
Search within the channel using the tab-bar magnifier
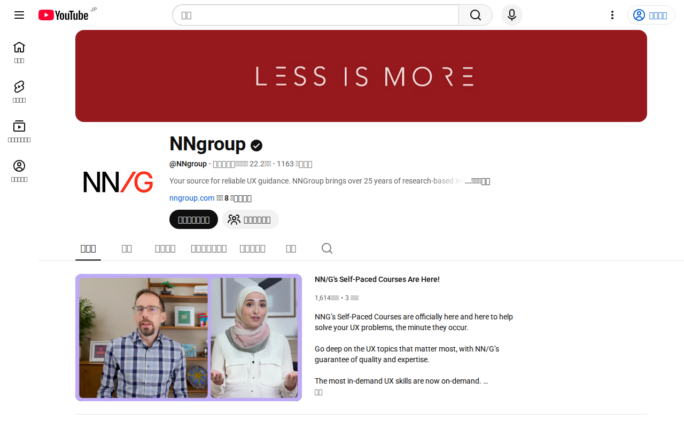327,248
